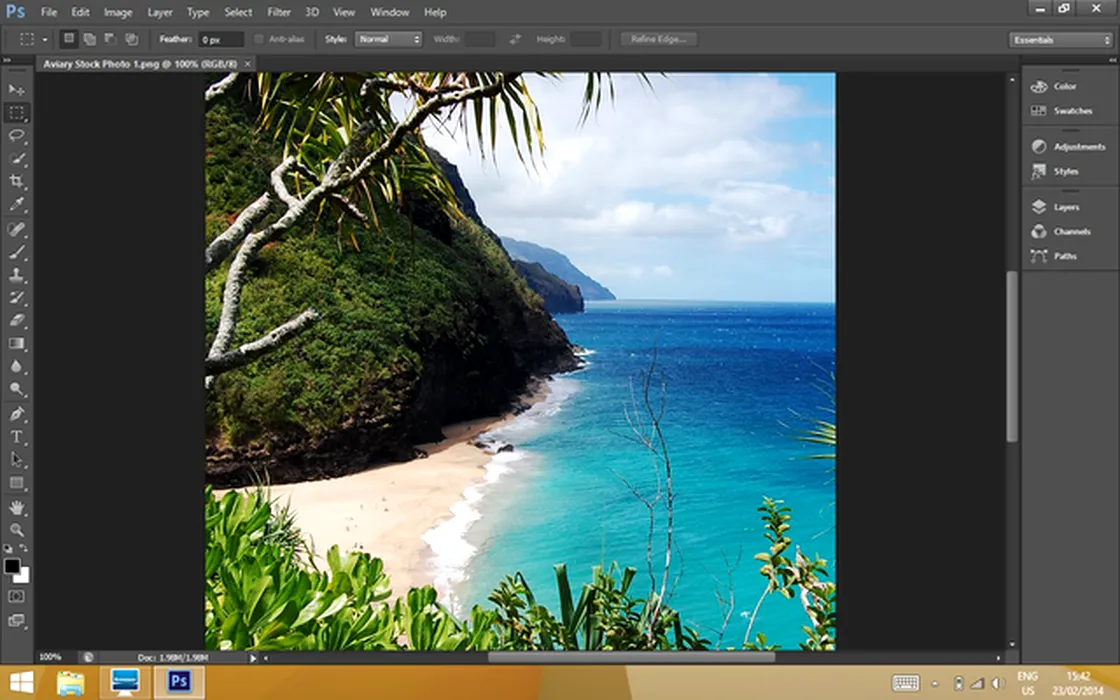Open the Style dropdown set to Normal
Viewport: 1120px width, 700px height.
388,39
